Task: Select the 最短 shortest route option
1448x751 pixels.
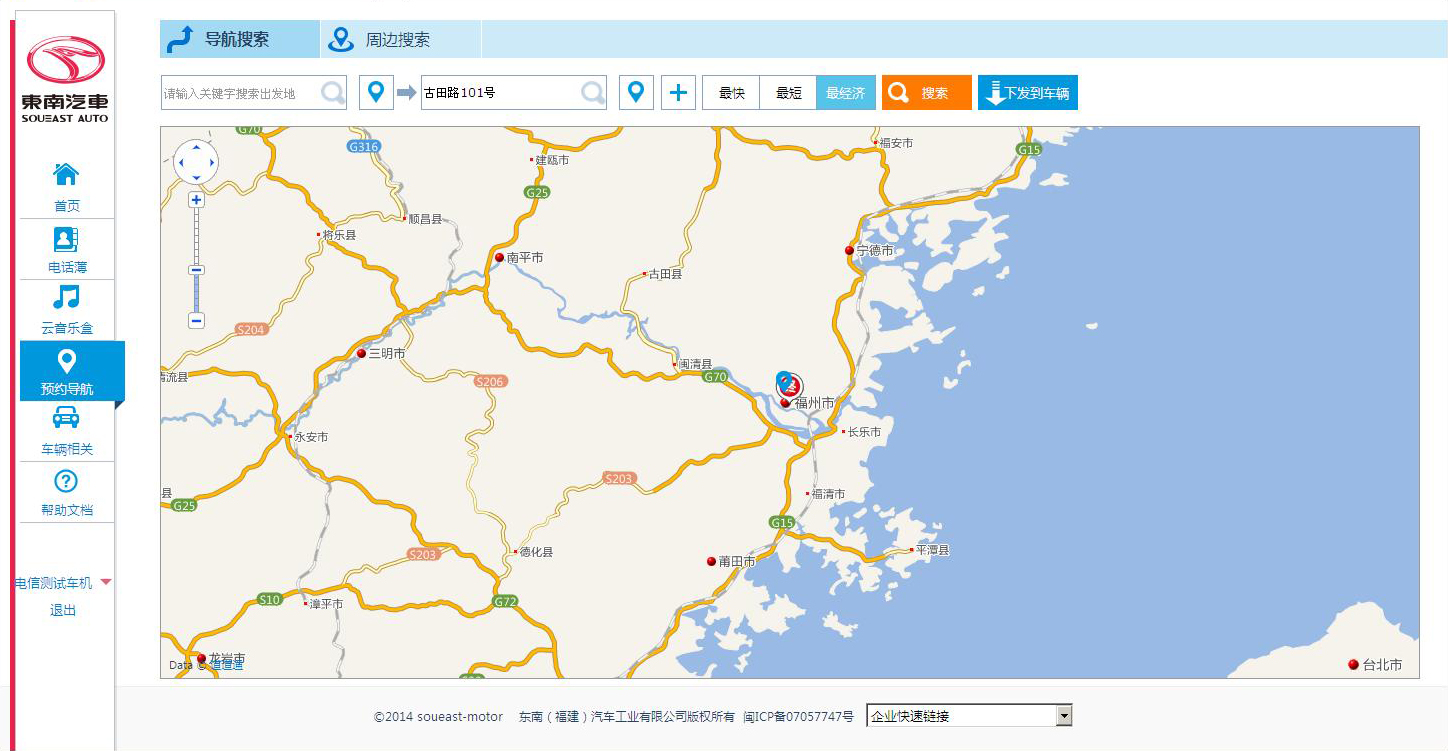Action: (788, 93)
